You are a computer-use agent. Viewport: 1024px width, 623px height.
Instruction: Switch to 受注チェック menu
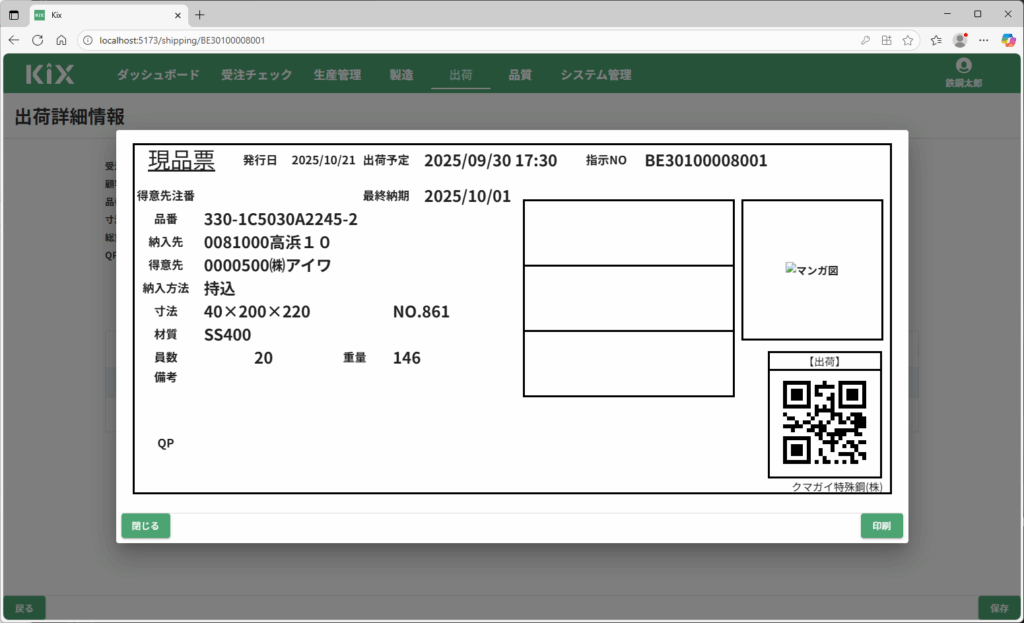tap(257, 75)
